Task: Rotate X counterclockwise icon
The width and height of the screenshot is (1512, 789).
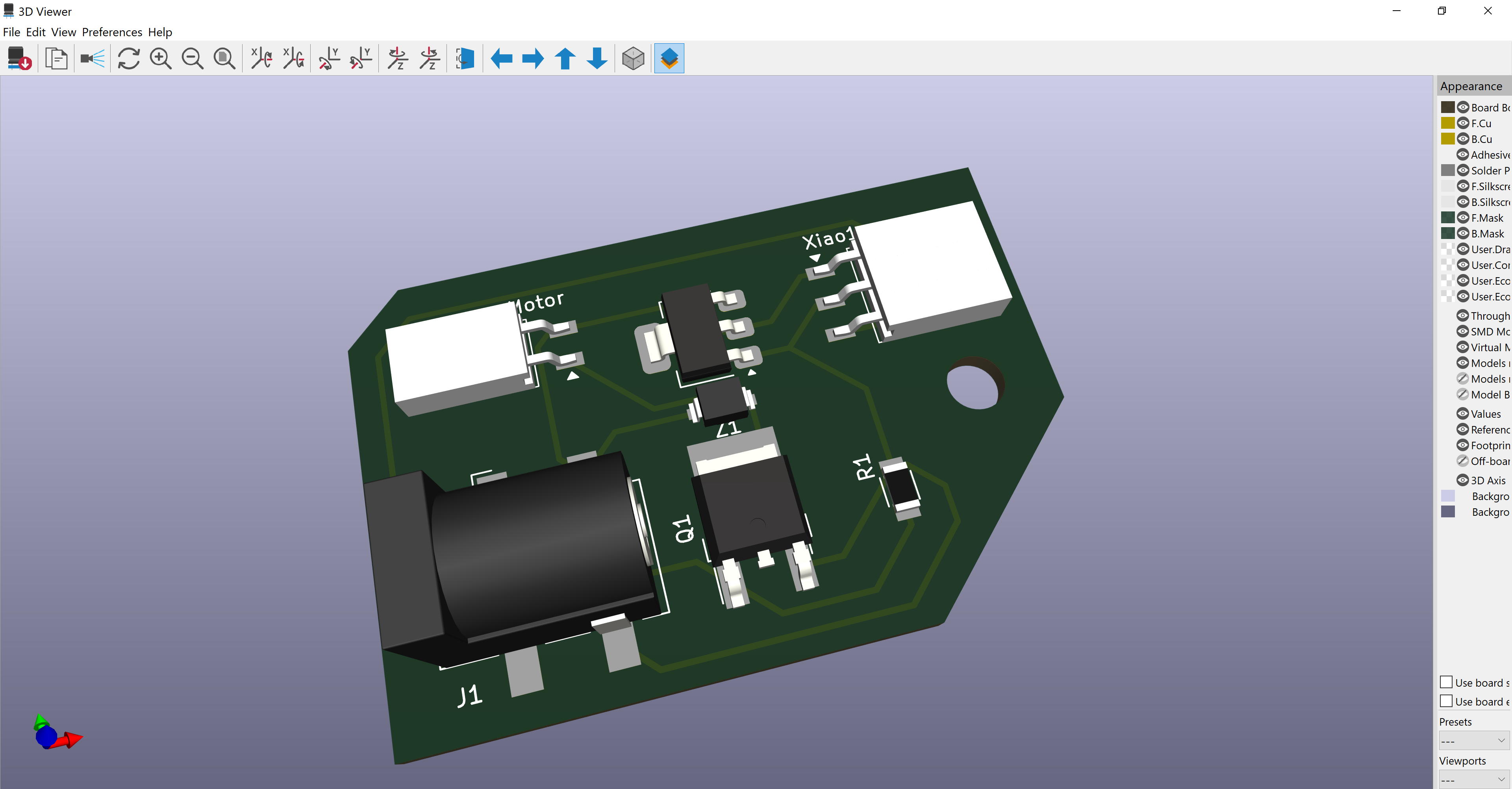Action: pos(293,58)
